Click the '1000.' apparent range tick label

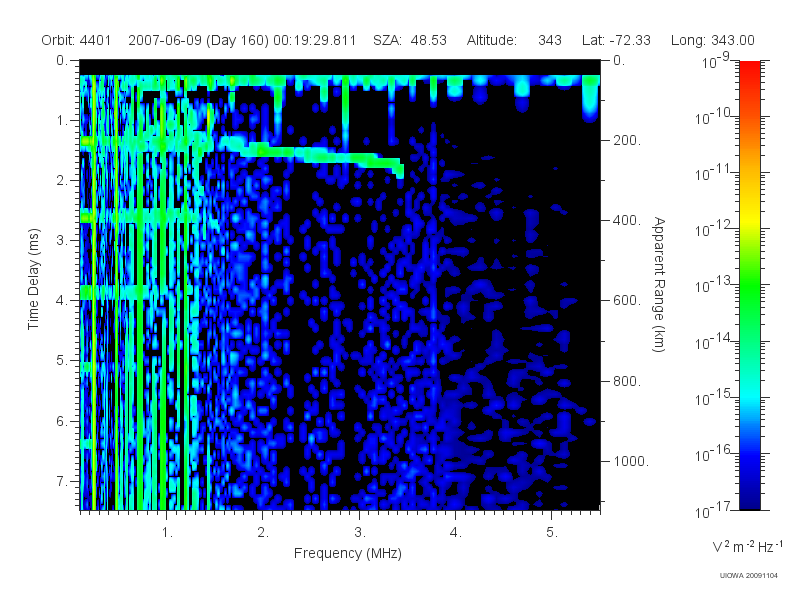[631, 461]
